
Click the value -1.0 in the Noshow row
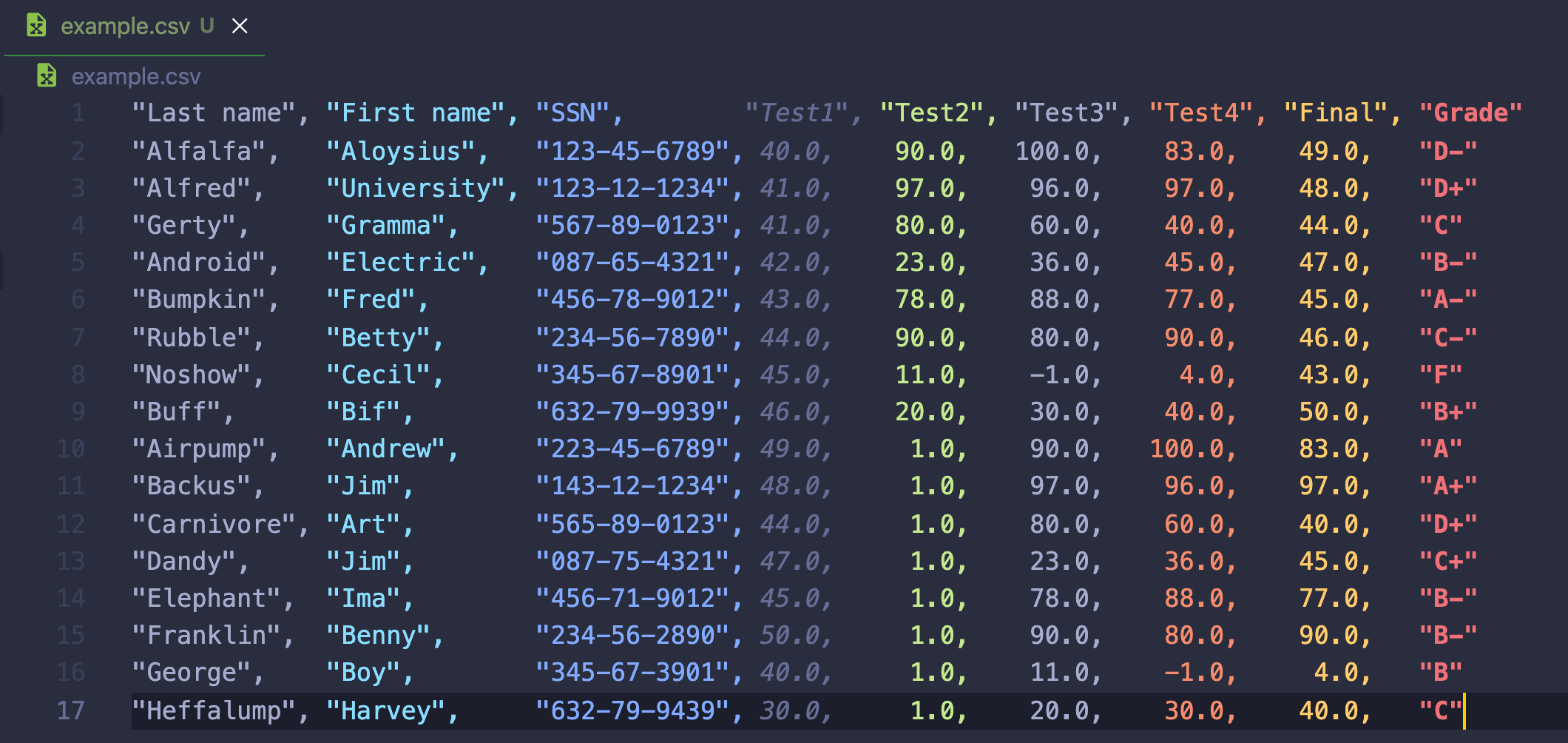[x=1063, y=374]
